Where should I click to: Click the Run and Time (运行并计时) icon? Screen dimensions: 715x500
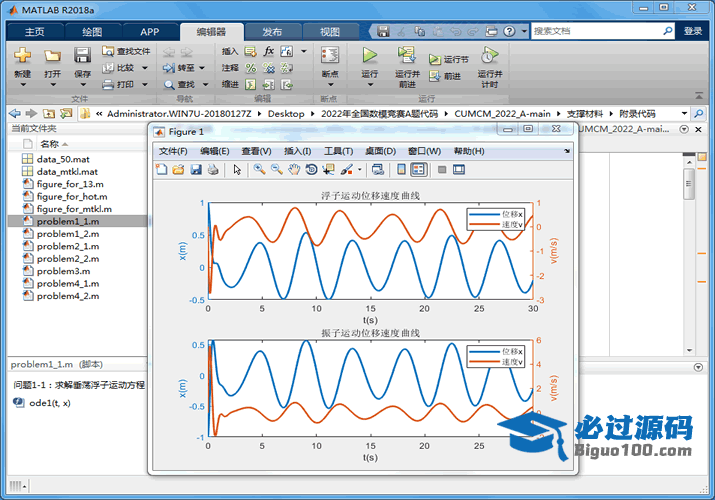pos(489,55)
